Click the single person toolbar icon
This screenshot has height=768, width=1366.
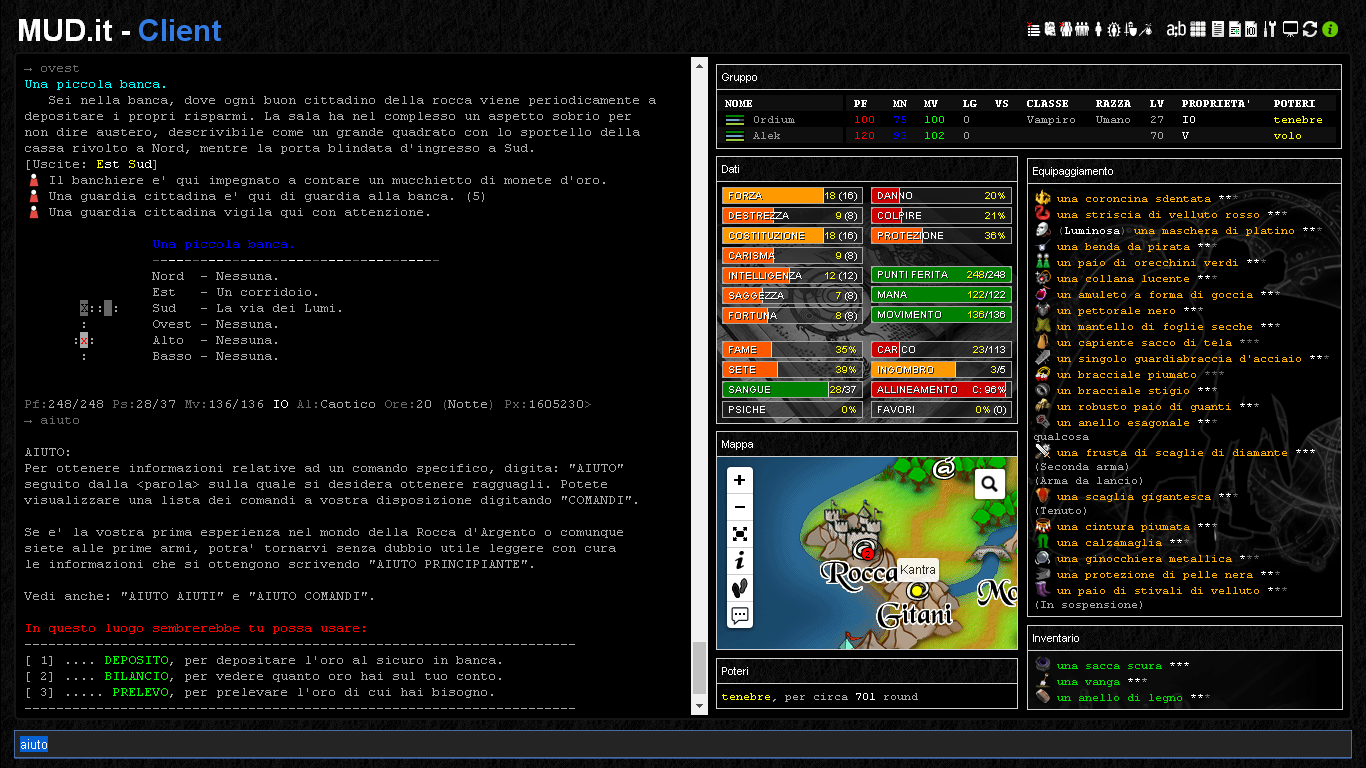click(1098, 29)
